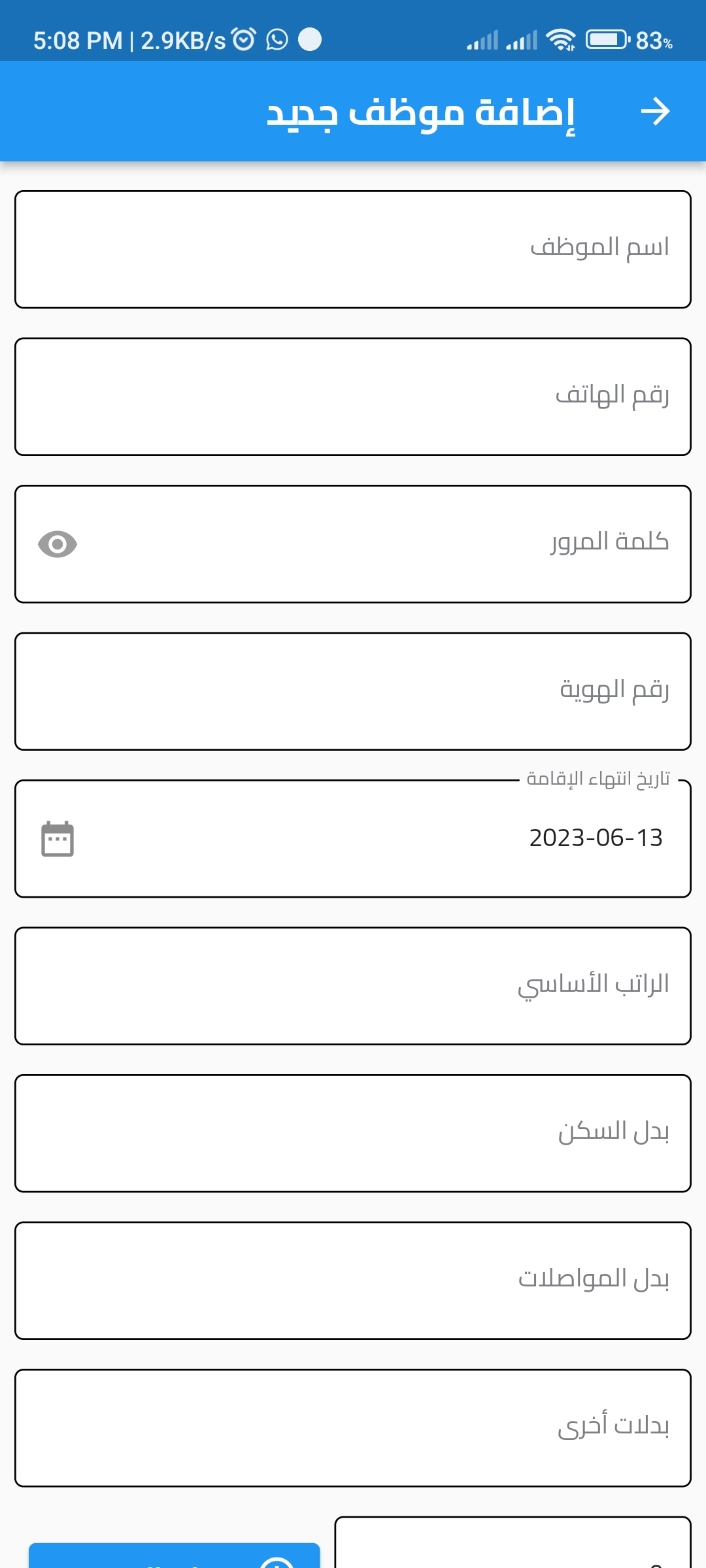This screenshot has height=1568, width=706.
Task: Focus the phone number field (رقم الهاتف)
Action: [x=353, y=397]
